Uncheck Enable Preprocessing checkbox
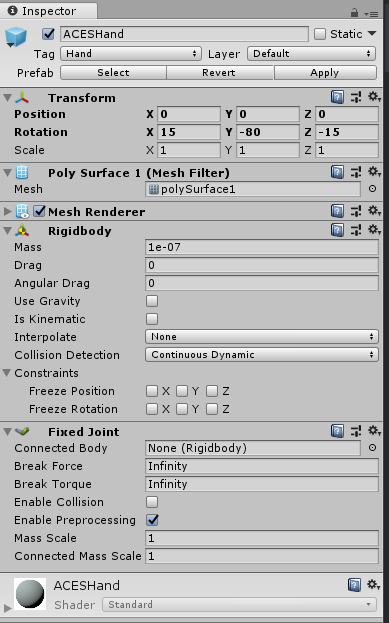The width and height of the screenshot is (389, 623). pyautogui.click(x=152, y=520)
